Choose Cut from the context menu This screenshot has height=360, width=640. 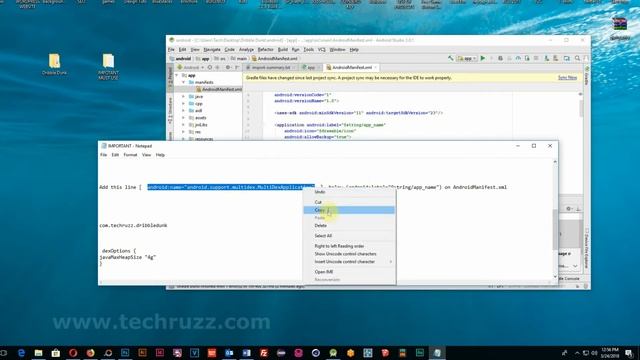click(x=349, y=202)
